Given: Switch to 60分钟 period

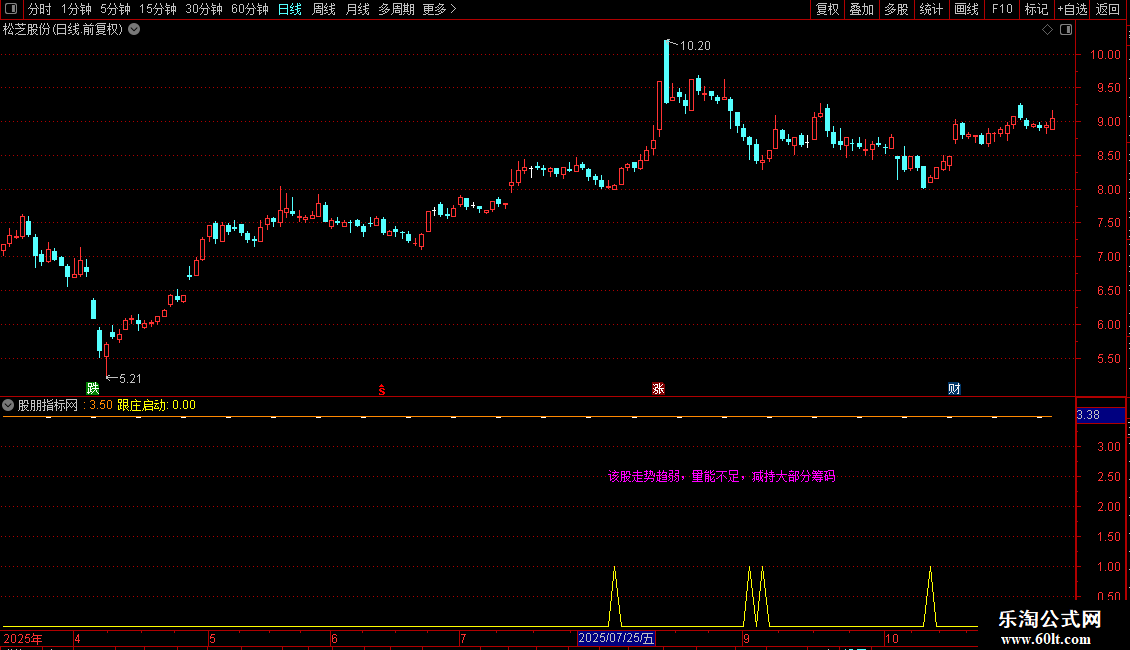Looking at the screenshot, I should tap(250, 9).
